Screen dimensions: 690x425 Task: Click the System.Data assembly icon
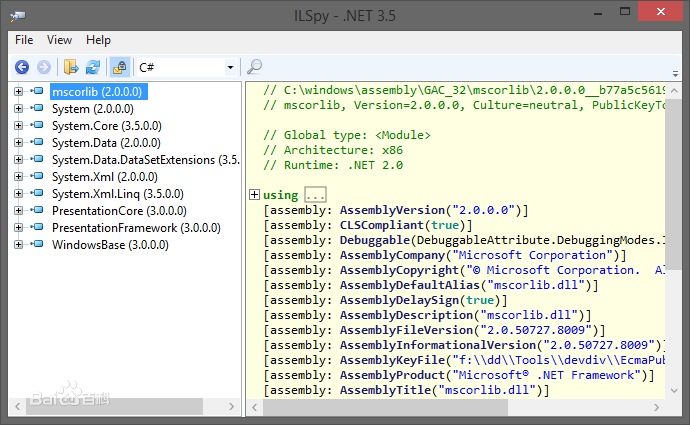(37, 142)
